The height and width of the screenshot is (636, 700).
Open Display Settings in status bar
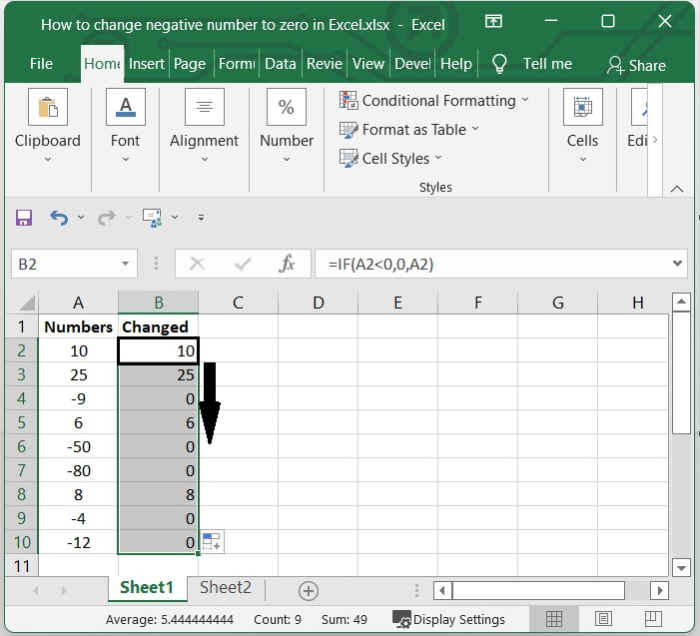click(449, 619)
